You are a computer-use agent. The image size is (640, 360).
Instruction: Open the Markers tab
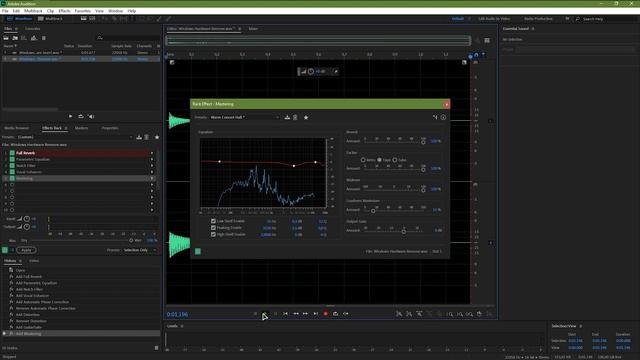[81, 128]
